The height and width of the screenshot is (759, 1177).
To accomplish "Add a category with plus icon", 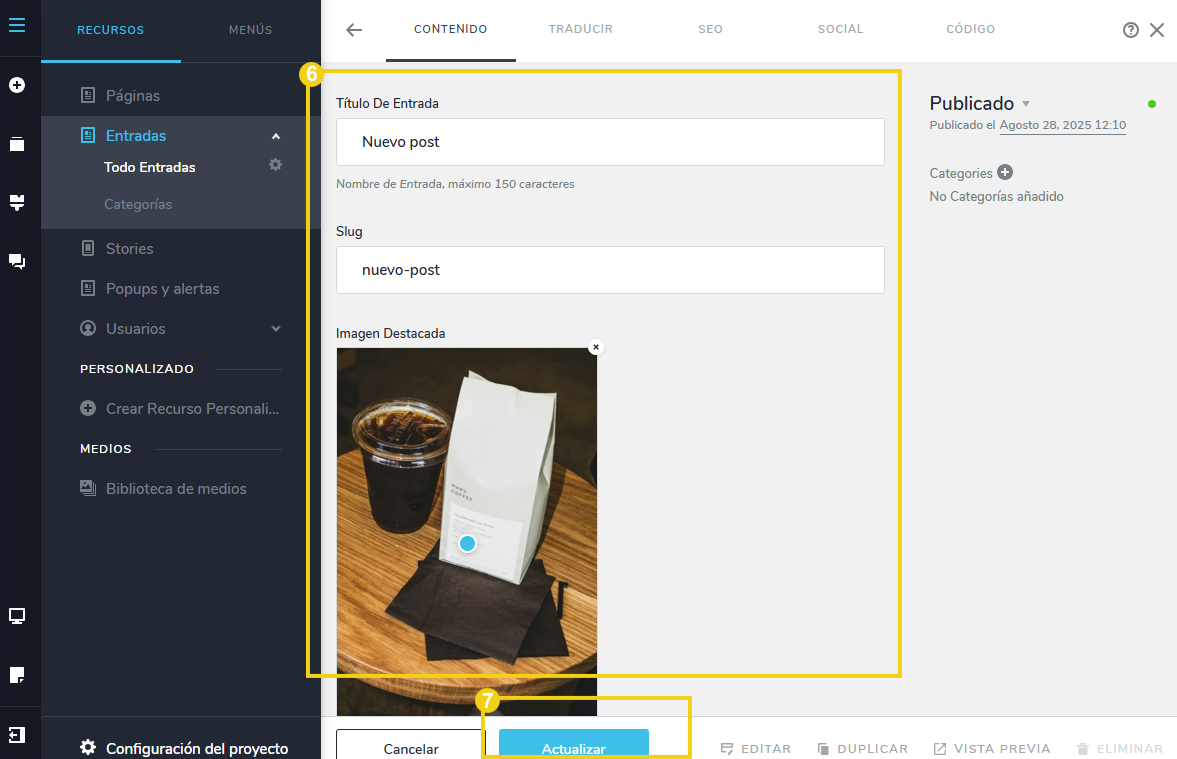I will 1004,173.
